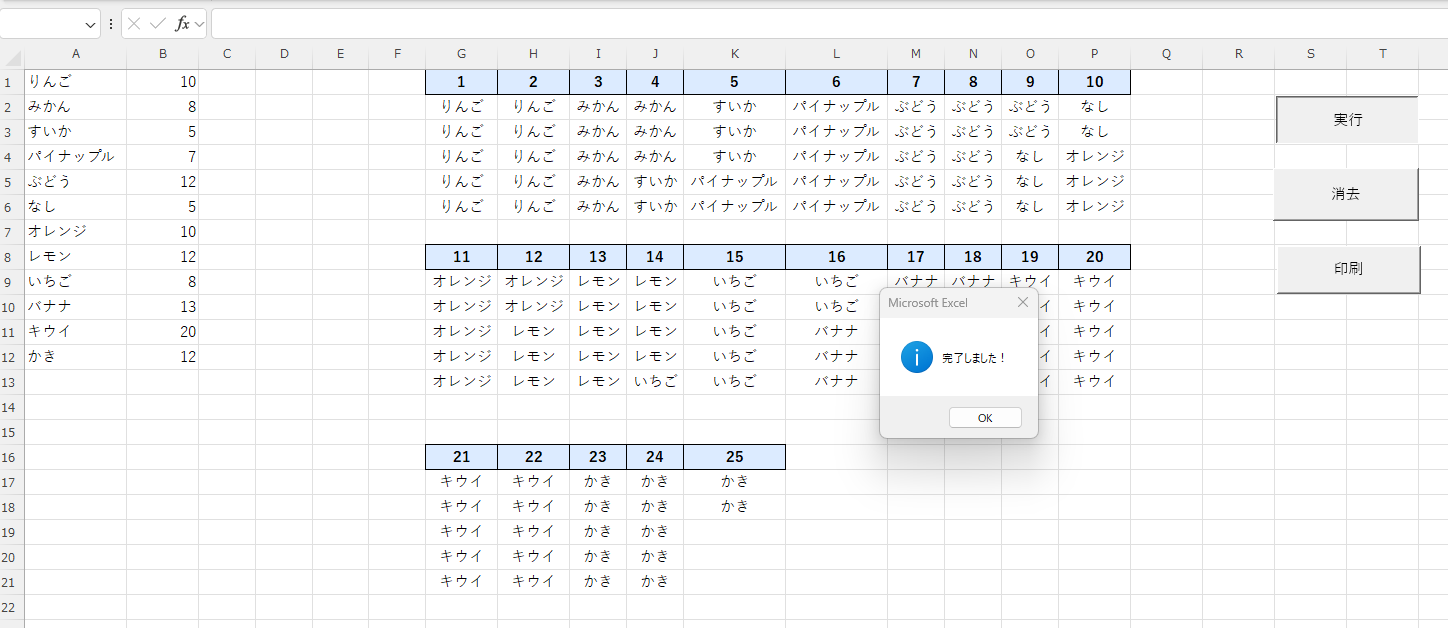Image resolution: width=1448 pixels, height=628 pixels.
Task: Click the blue info icon in the dialog
Action: pyautogui.click(x=916, y=357)
